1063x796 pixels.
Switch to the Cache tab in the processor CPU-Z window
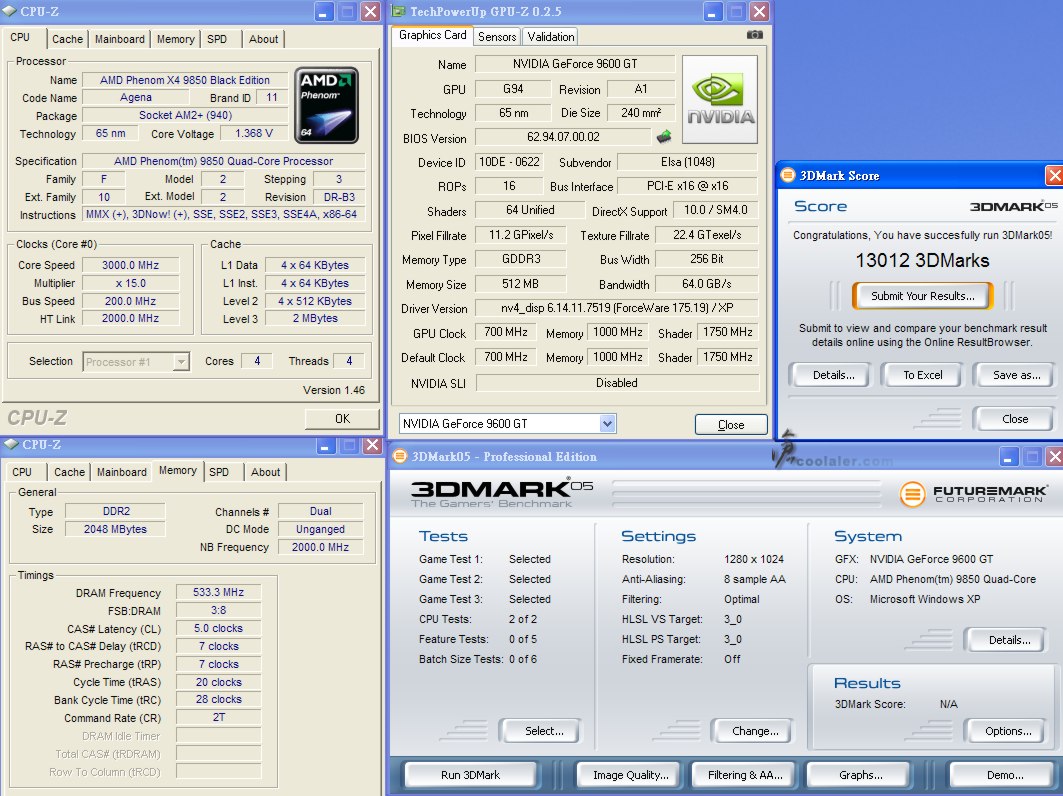68,39
